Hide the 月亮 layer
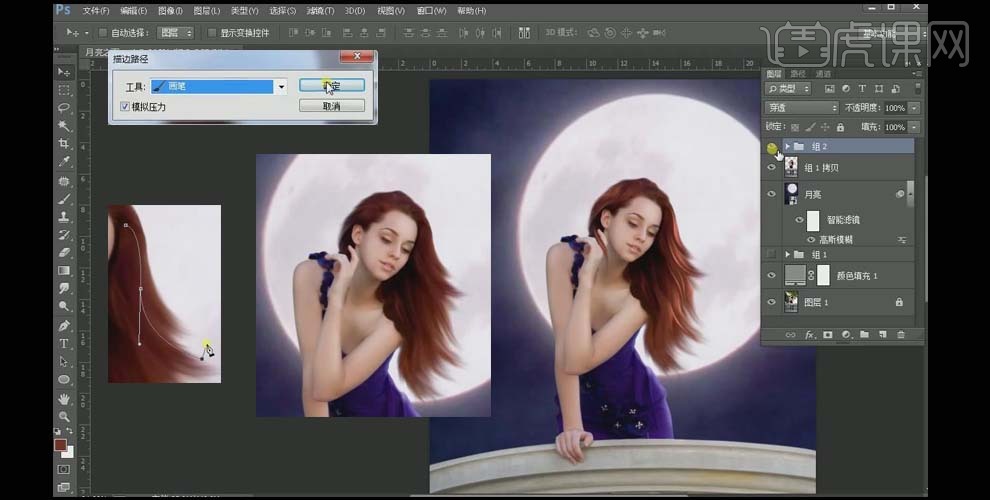Viewport: 990px width, 500px height. coord(772,194)
